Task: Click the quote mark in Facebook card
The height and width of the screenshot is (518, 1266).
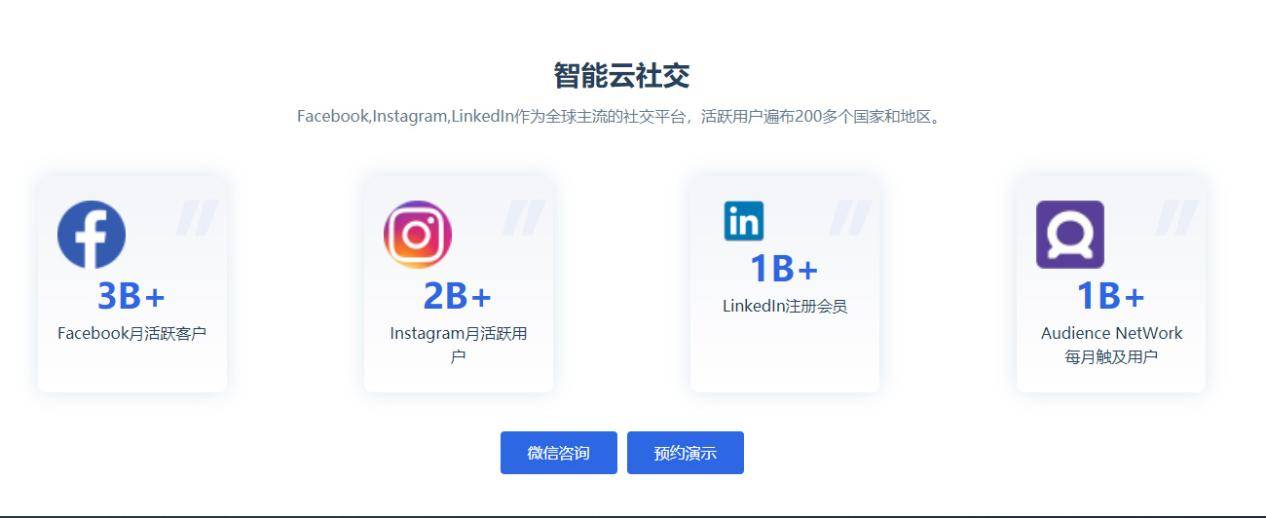Action: (196, 218)
